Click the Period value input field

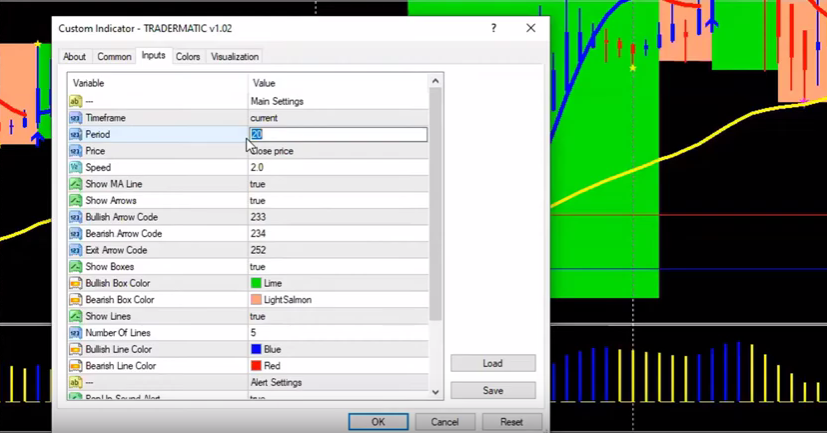click(x=338, y=134)
